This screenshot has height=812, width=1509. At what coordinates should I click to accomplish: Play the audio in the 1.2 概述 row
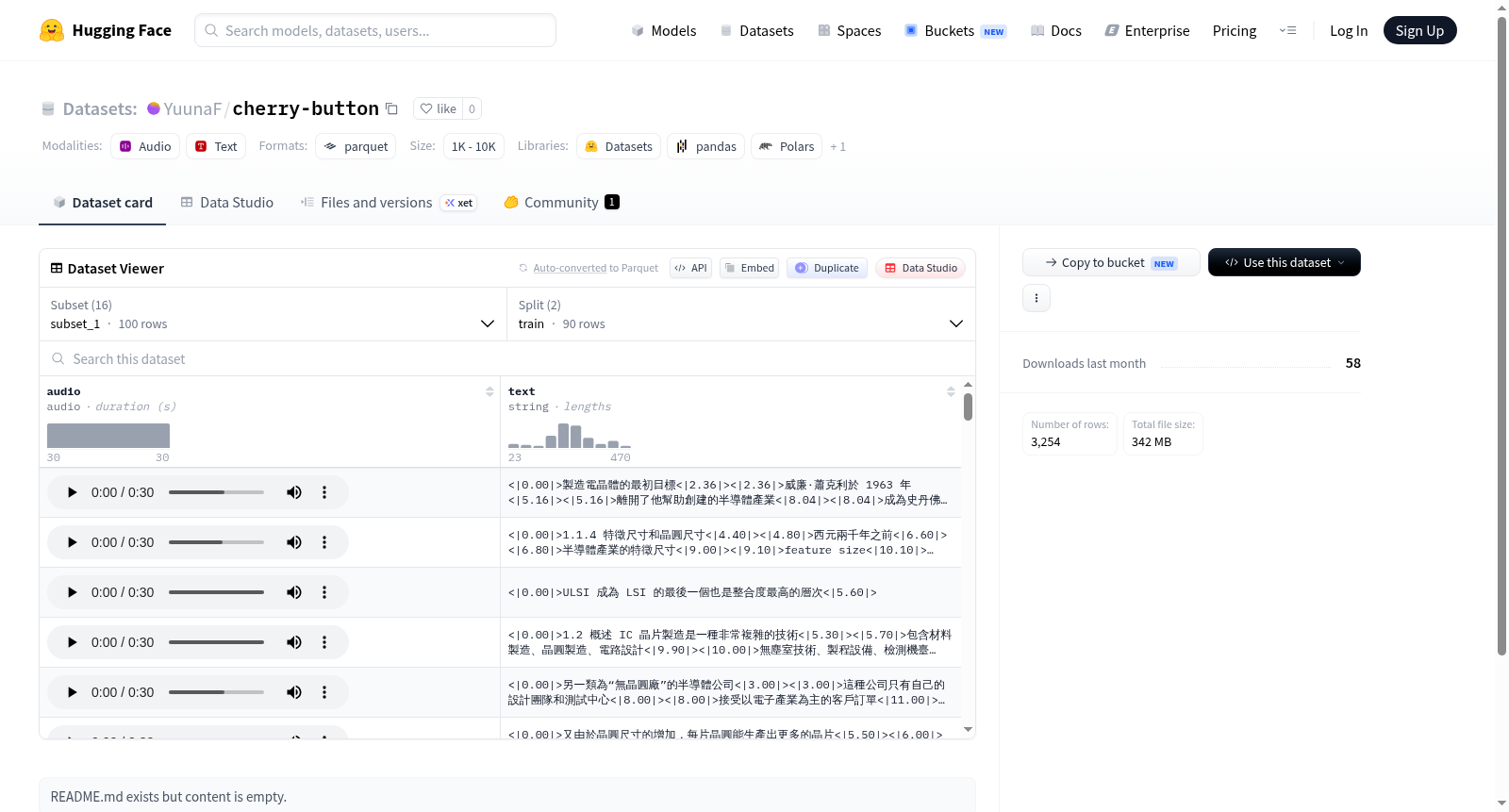[72, 642]
